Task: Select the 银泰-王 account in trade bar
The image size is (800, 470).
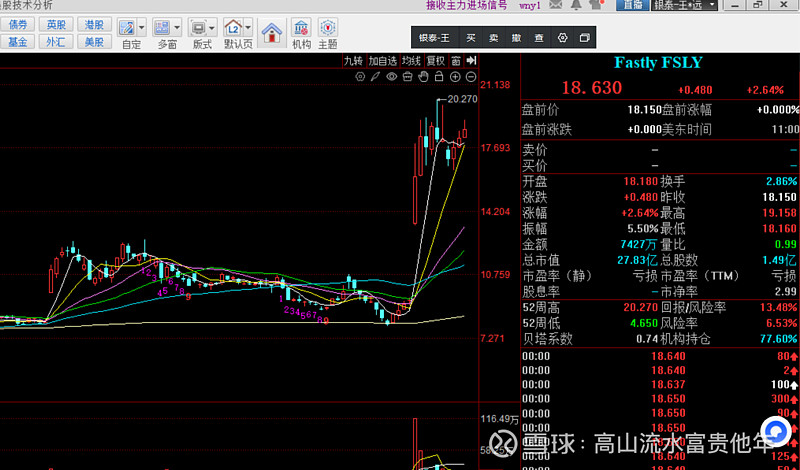Action: click(x=434, y=38)
